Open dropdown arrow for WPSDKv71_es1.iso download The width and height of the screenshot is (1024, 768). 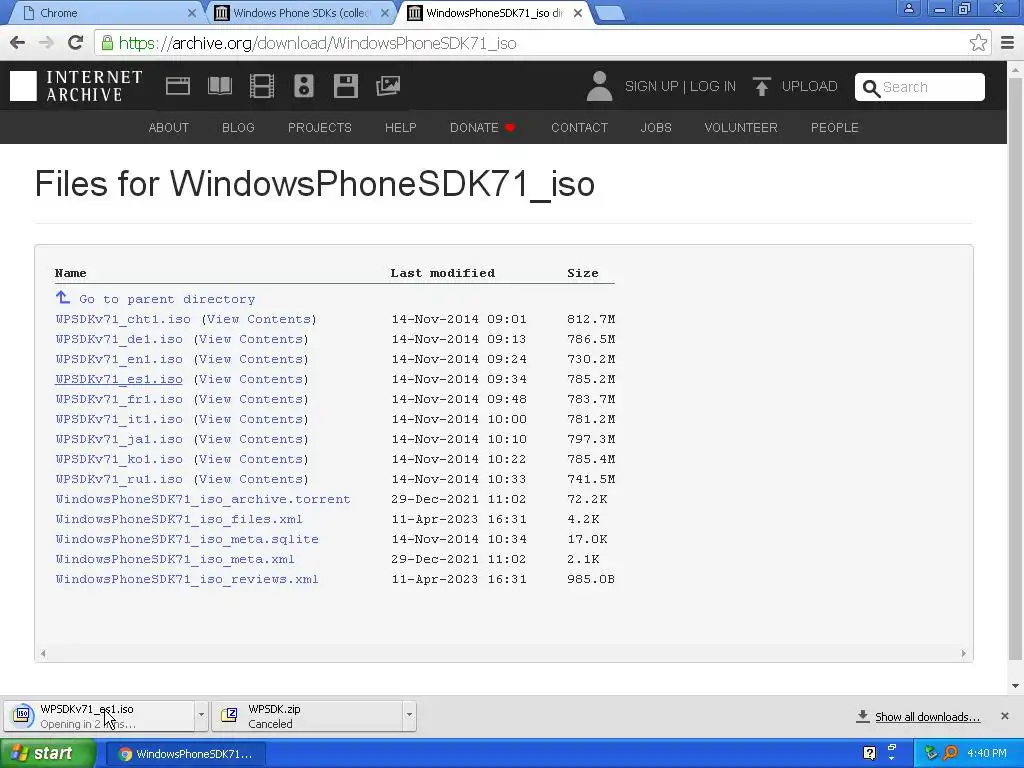tap(201, 715)
